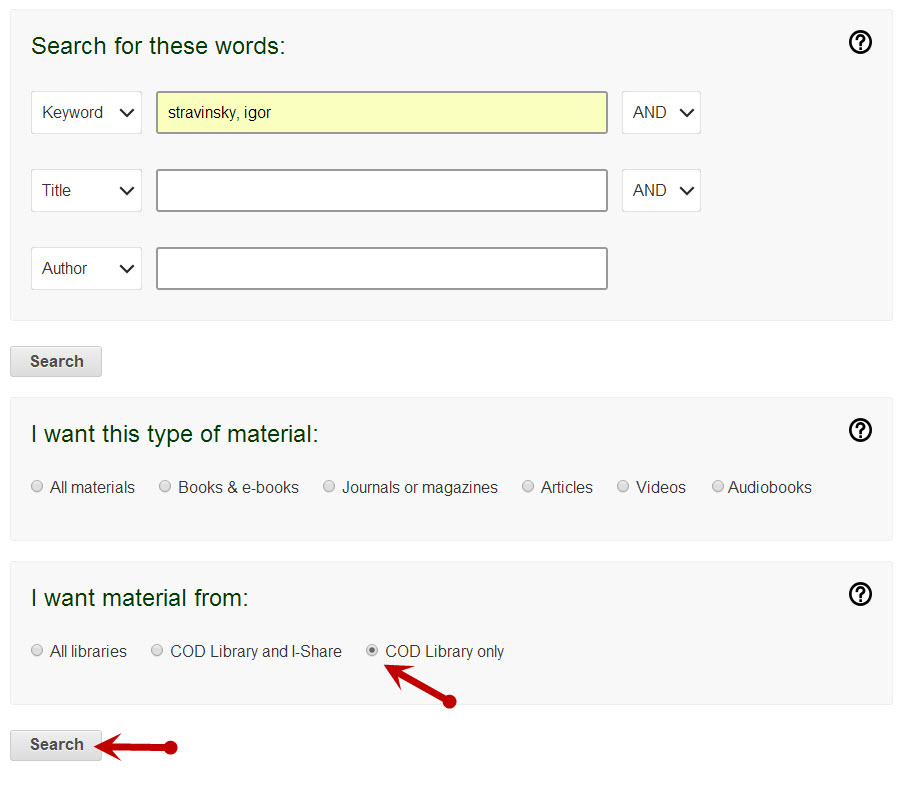Screen dimensions: 901x790
Task: Choose Books & e-books material type
Action: (165, 487)
